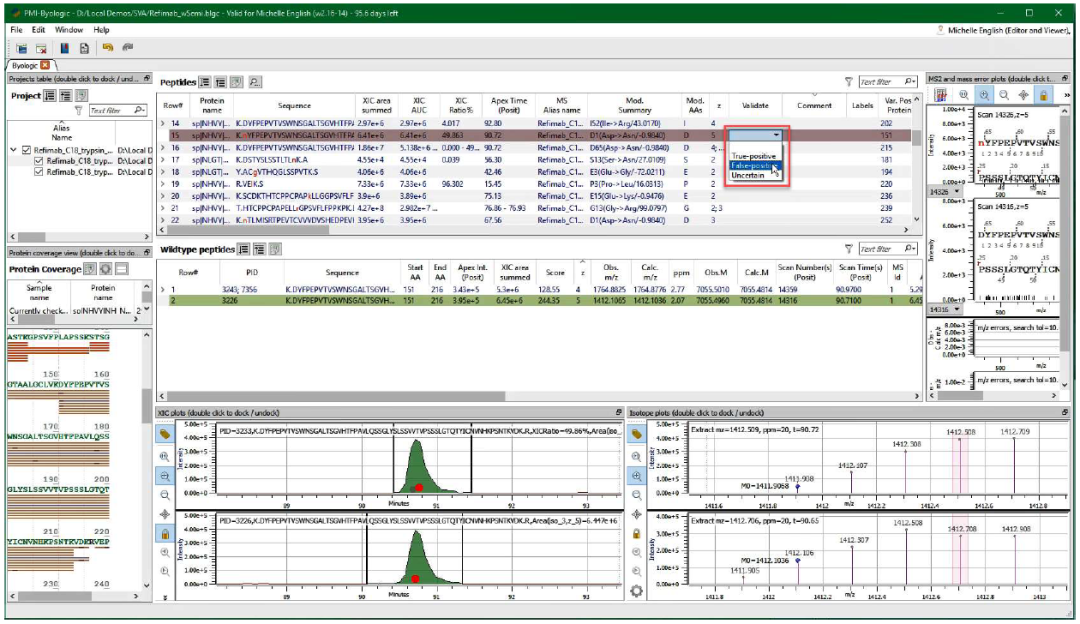
Task: Click the filter funnel icon above Wildtype peptides table
Action: [848, 249]
